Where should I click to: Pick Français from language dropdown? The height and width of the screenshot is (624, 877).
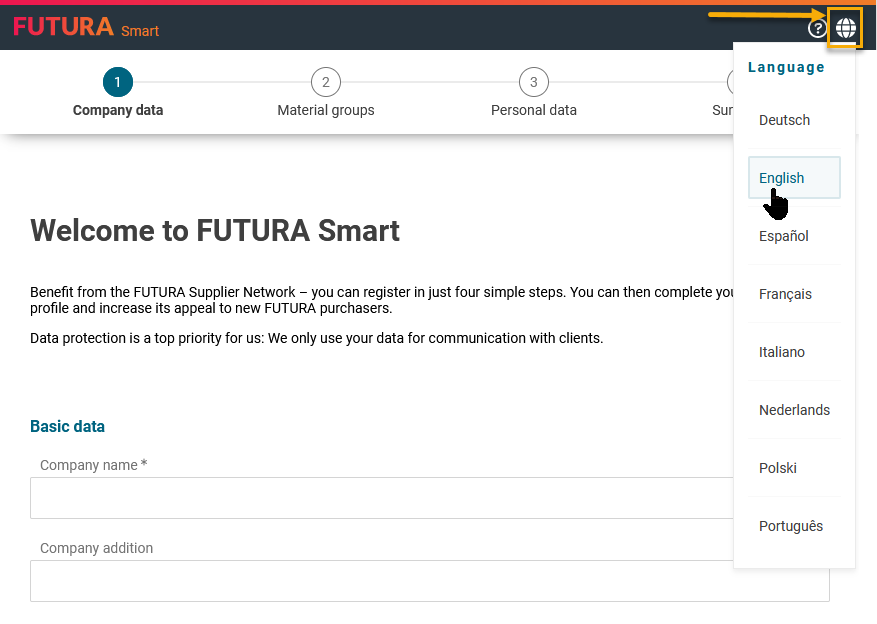coord(786,294)
